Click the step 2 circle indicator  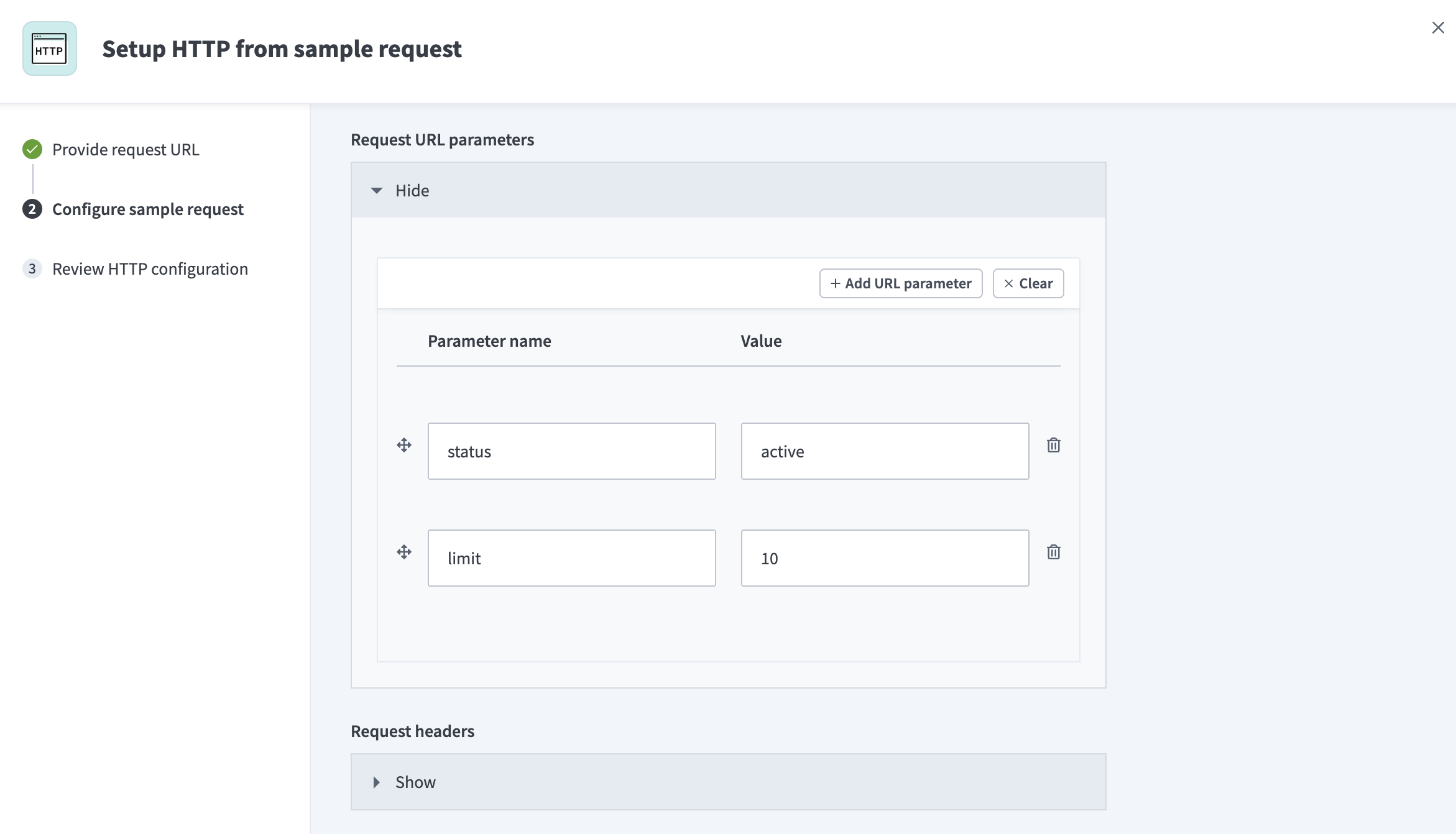tap(32, 209)
